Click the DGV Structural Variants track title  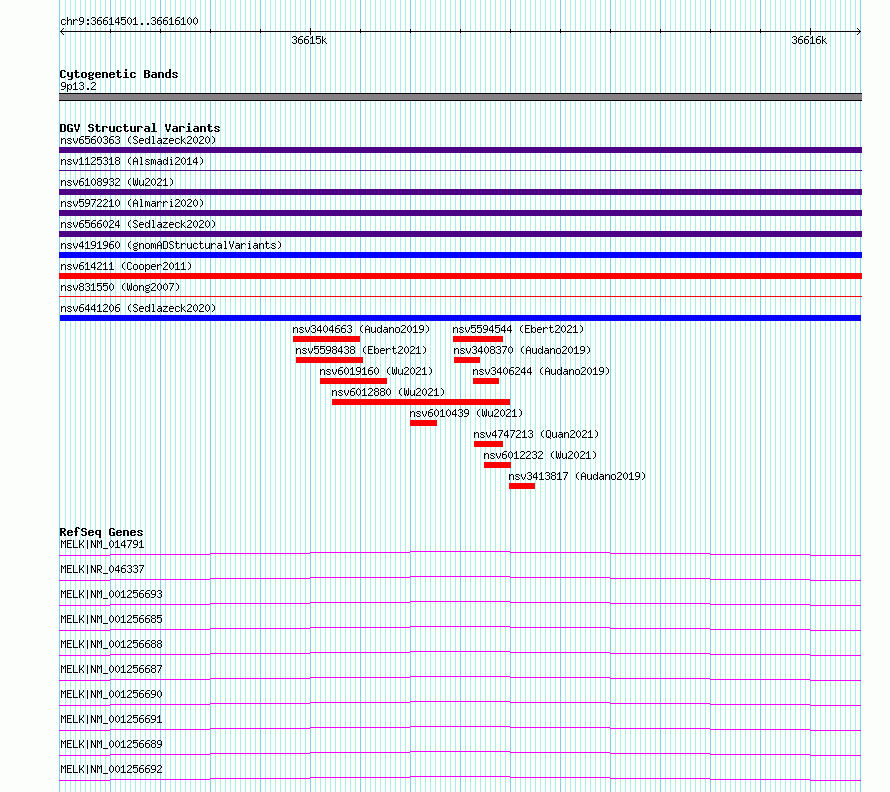[x=140, y=128]
